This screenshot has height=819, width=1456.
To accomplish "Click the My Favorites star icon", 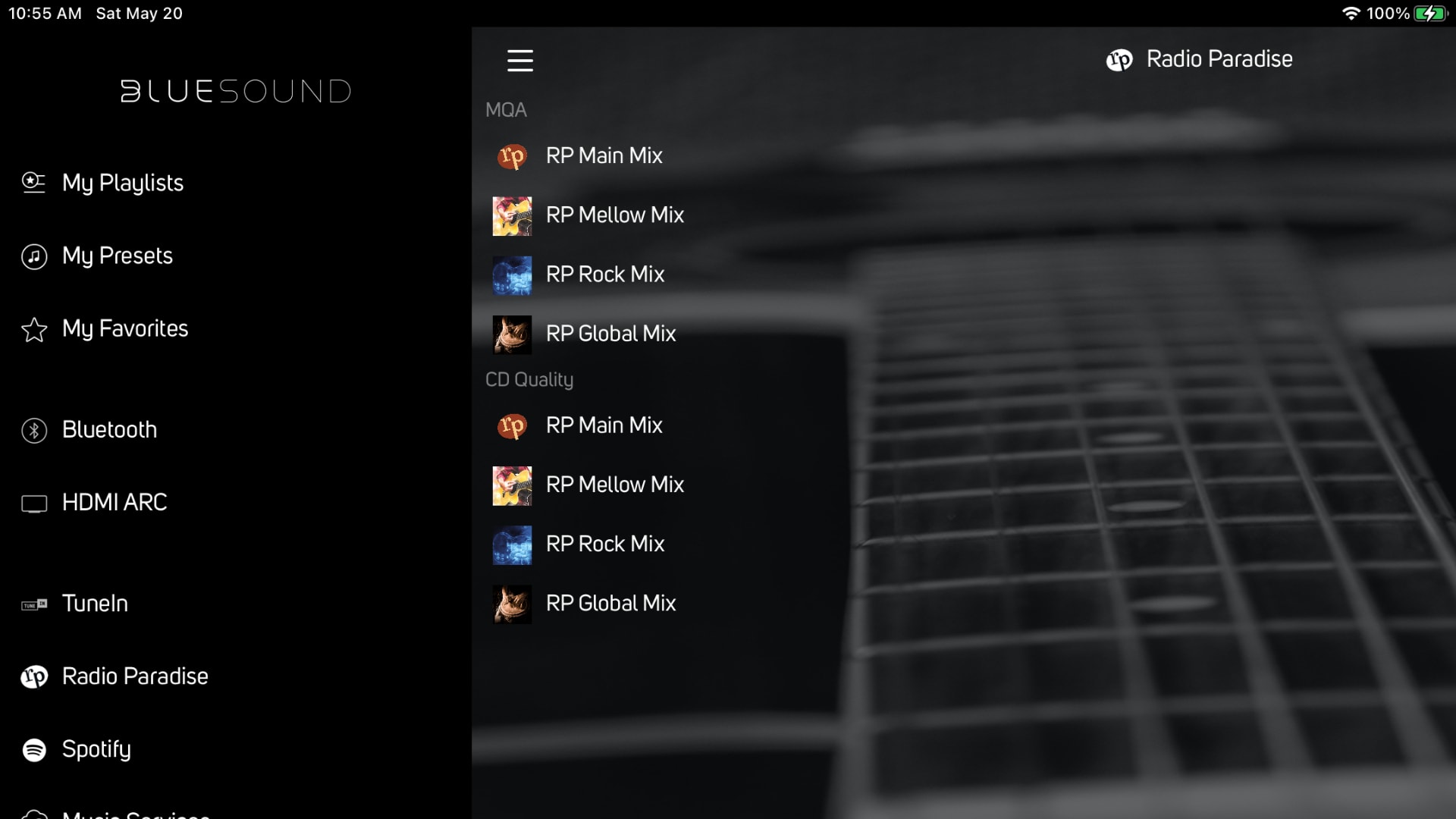I will coord(34,330).
